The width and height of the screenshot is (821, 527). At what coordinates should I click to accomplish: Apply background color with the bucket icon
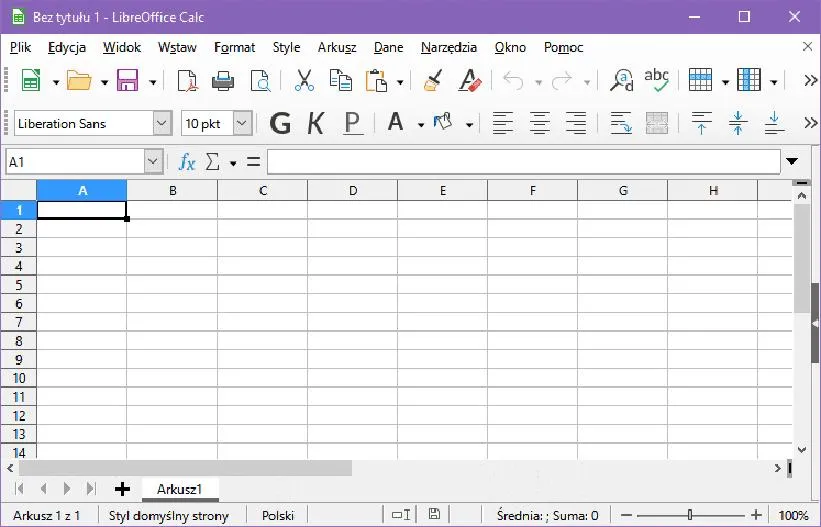pos(443,123)
